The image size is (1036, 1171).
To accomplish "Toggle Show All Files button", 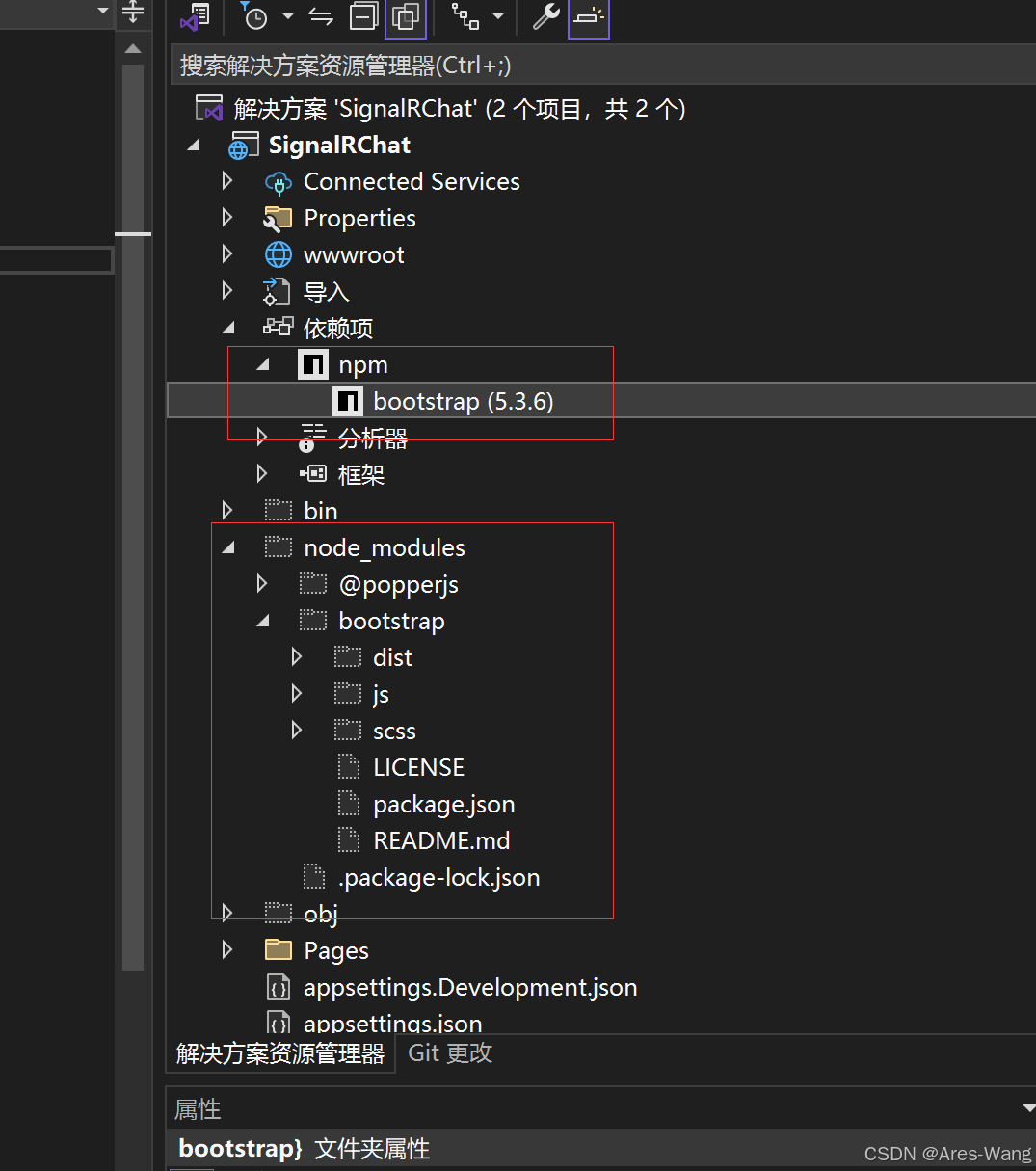I will 406,16.
